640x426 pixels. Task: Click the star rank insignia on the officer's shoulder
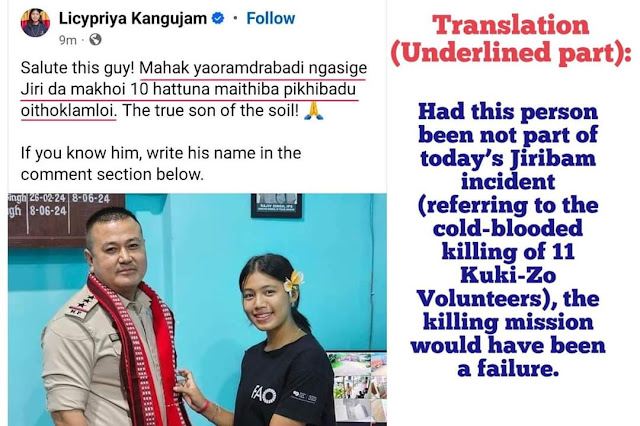point(80,305)
